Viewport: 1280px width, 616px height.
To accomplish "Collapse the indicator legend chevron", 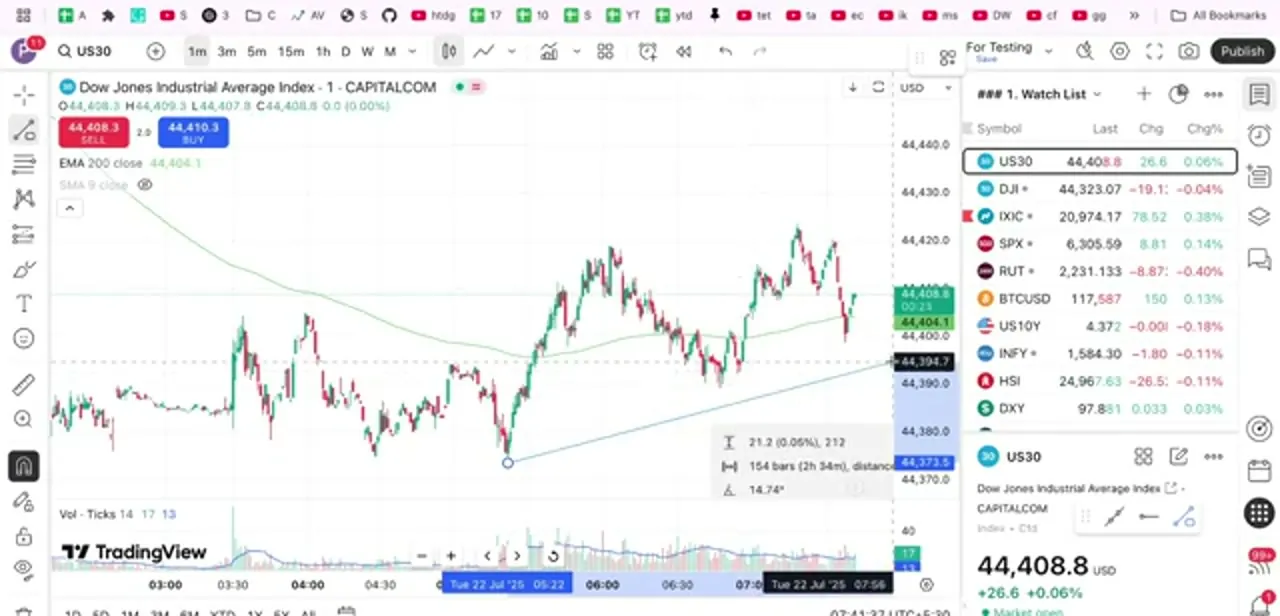I will [69, 208].
